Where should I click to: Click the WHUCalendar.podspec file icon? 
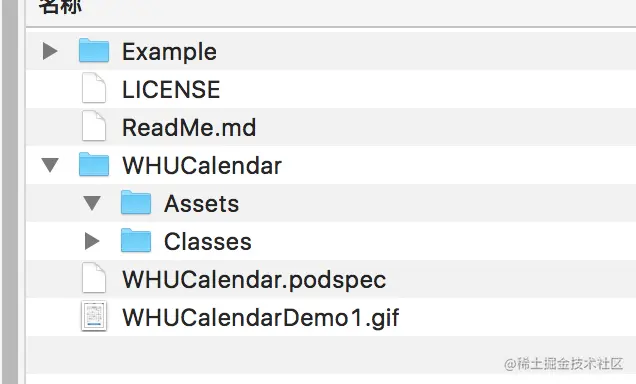point(94,278)
